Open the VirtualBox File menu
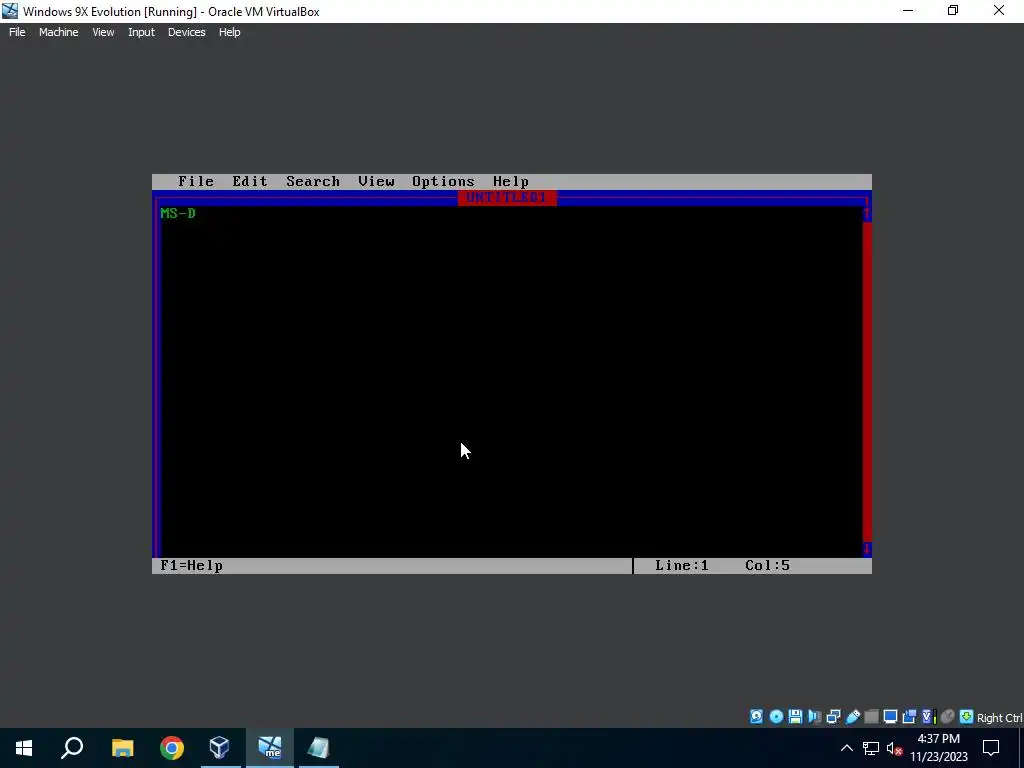Image resolution: width=1024 pixels, height=768 pixels. pos(17,32)
